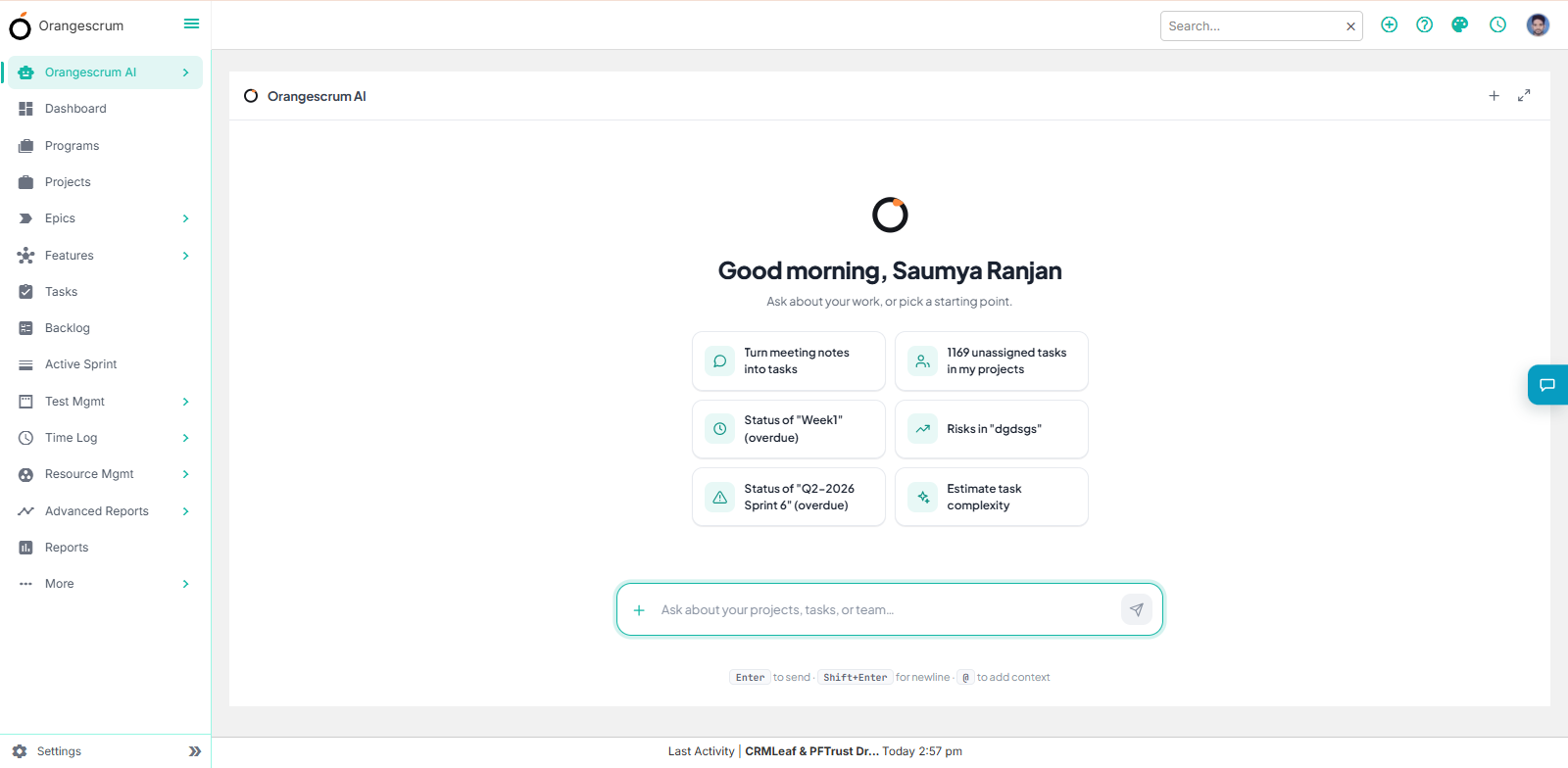Collapse sidebar with double chevron
1568x768 pixels.
point(194,751)
